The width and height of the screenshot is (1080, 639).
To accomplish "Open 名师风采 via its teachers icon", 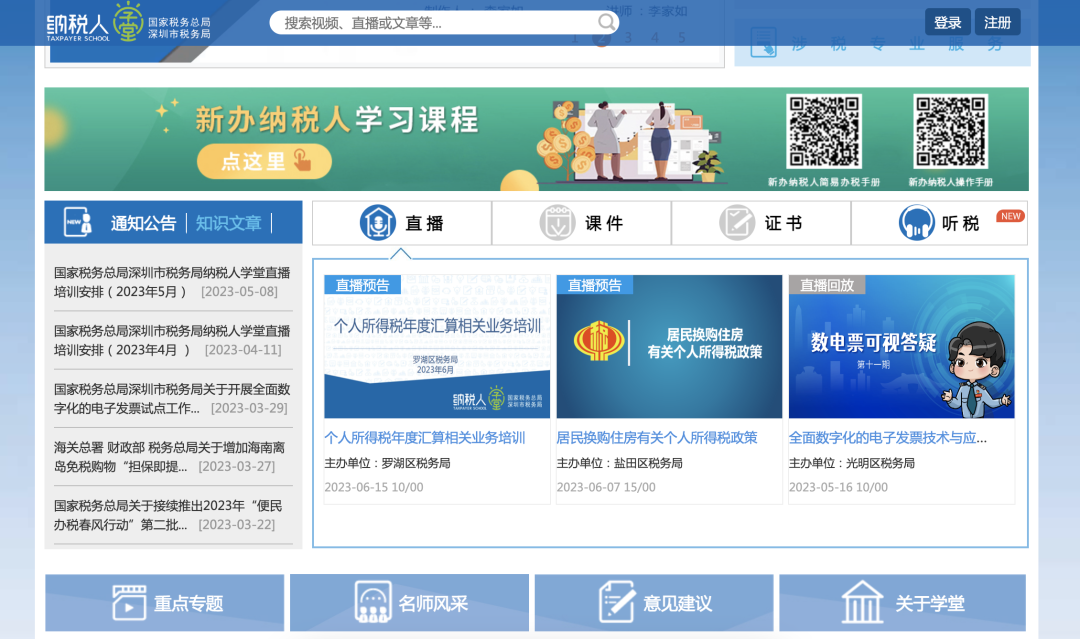I will [373, 602].
